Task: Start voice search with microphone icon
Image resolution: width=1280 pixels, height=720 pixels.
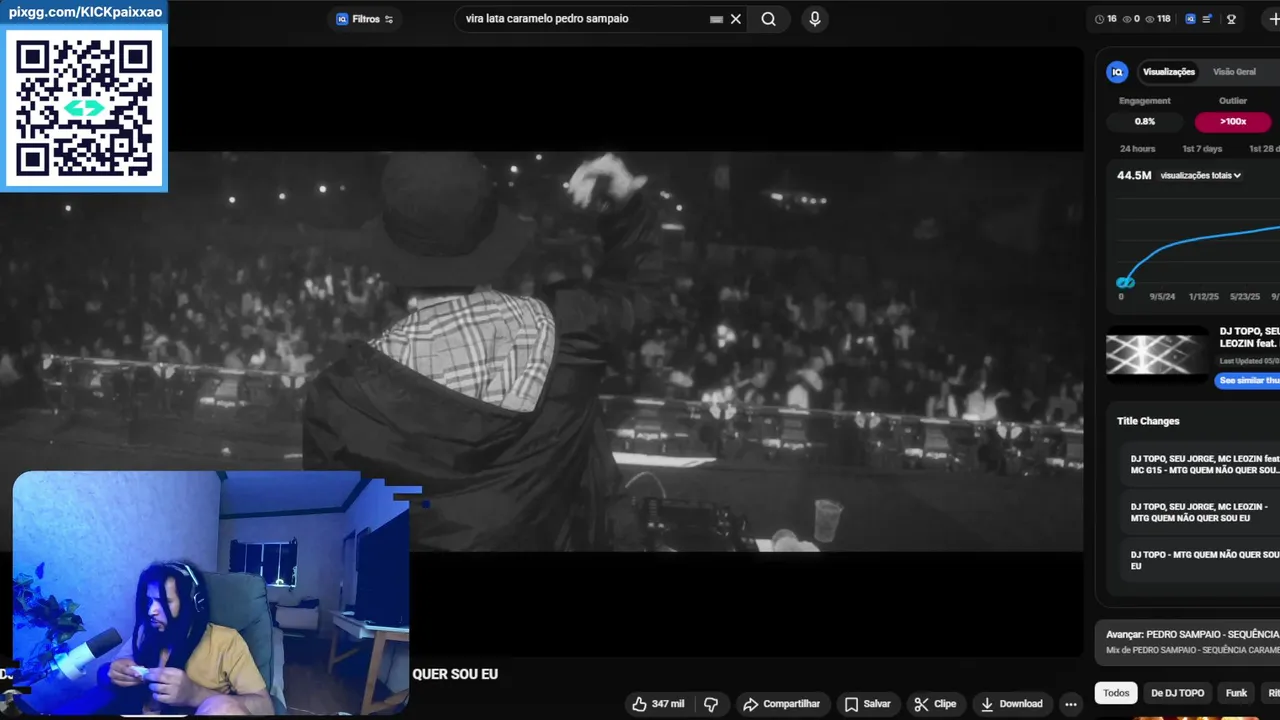Action: coord(815,19)
